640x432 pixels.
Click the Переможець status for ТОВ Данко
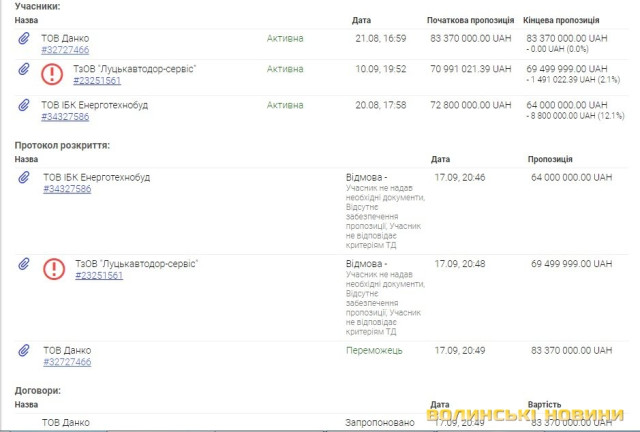[373, 351]
